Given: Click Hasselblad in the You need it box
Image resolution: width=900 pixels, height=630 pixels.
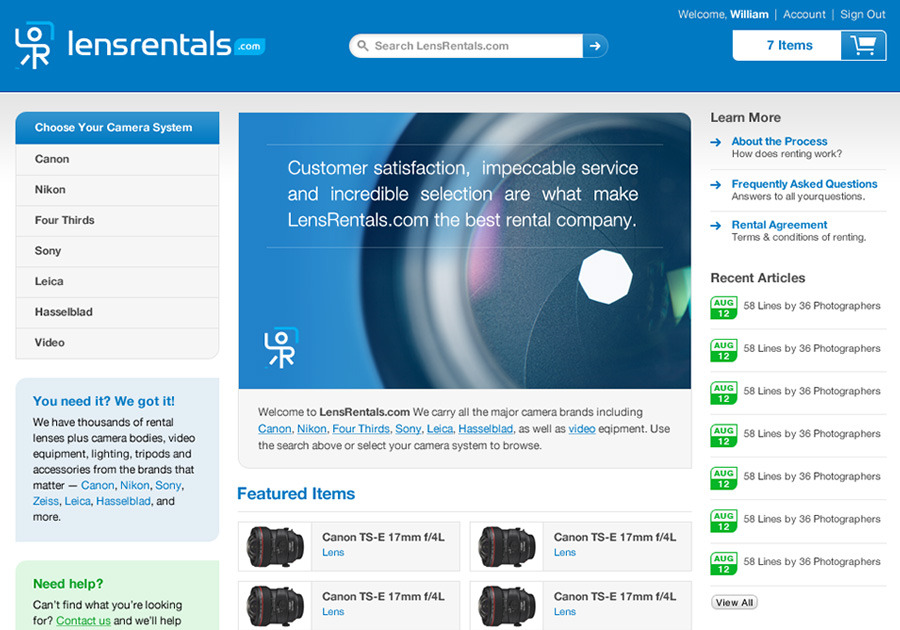Looking at the screenshot, I should click(123, 501).
